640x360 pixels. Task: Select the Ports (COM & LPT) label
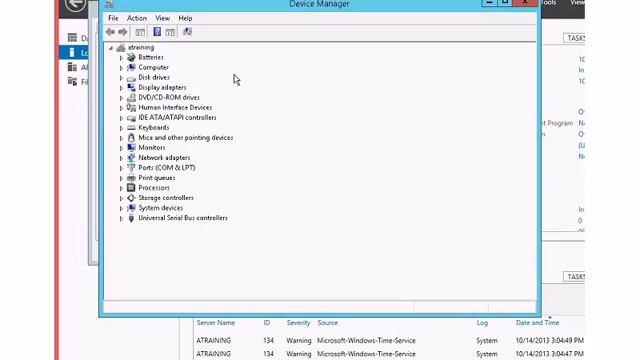coord(167,168)
